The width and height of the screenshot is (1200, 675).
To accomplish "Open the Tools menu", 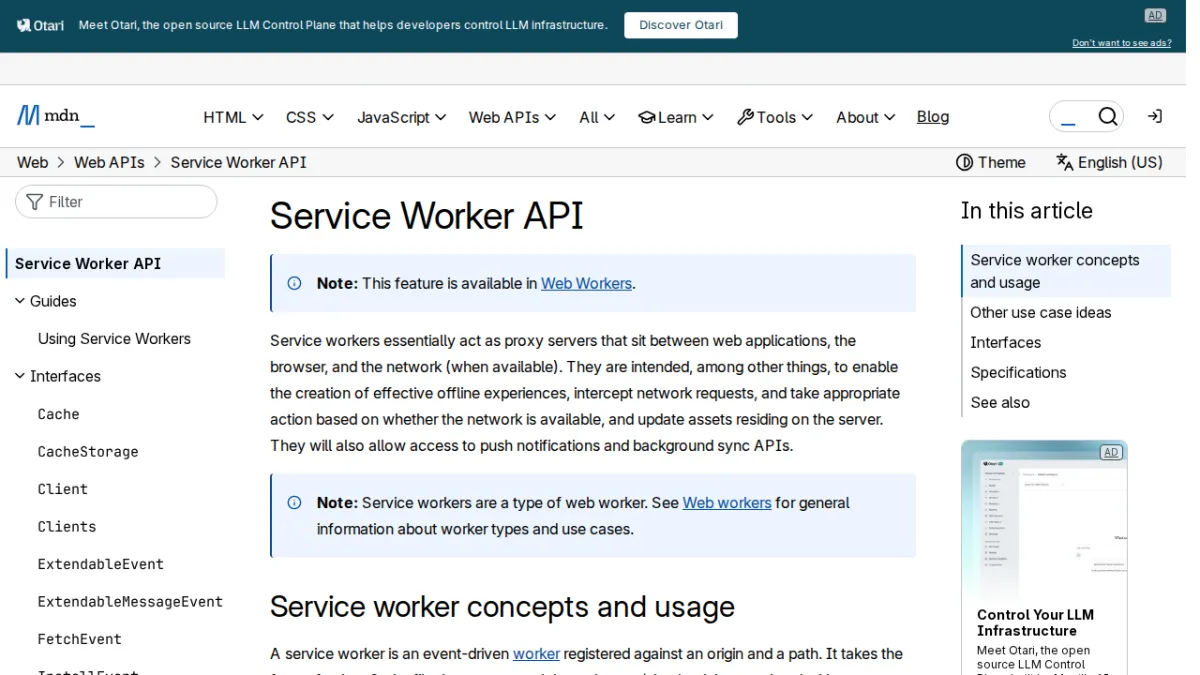I will (x=775, y=117).
